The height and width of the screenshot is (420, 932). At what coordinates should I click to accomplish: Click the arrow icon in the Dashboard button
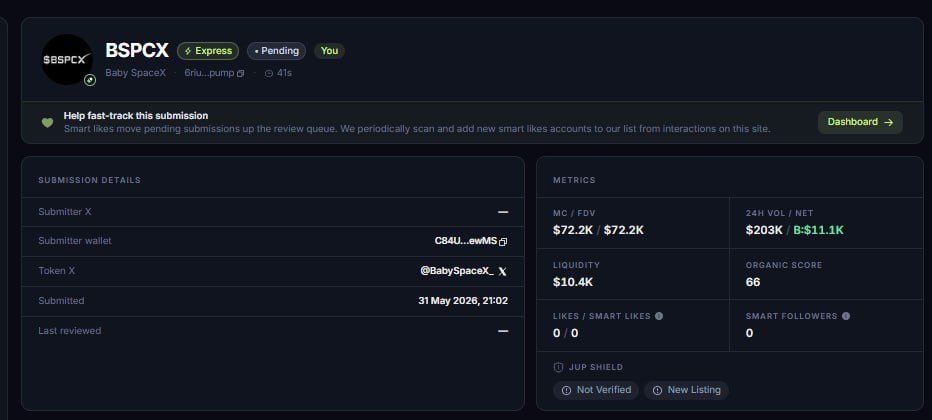coord(889,122)
